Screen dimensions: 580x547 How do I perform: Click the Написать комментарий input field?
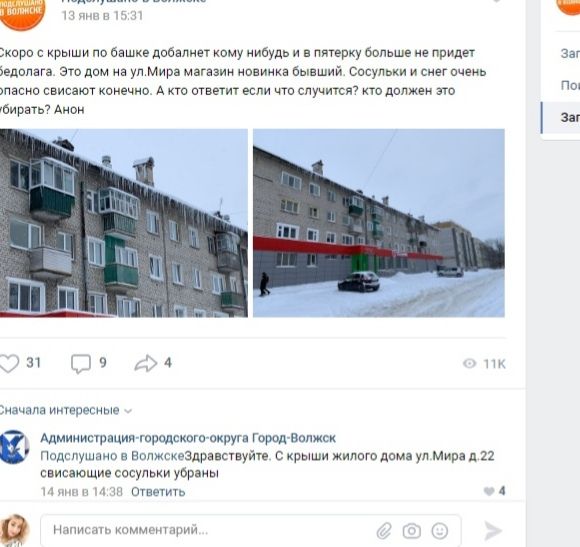coord(250,530)
